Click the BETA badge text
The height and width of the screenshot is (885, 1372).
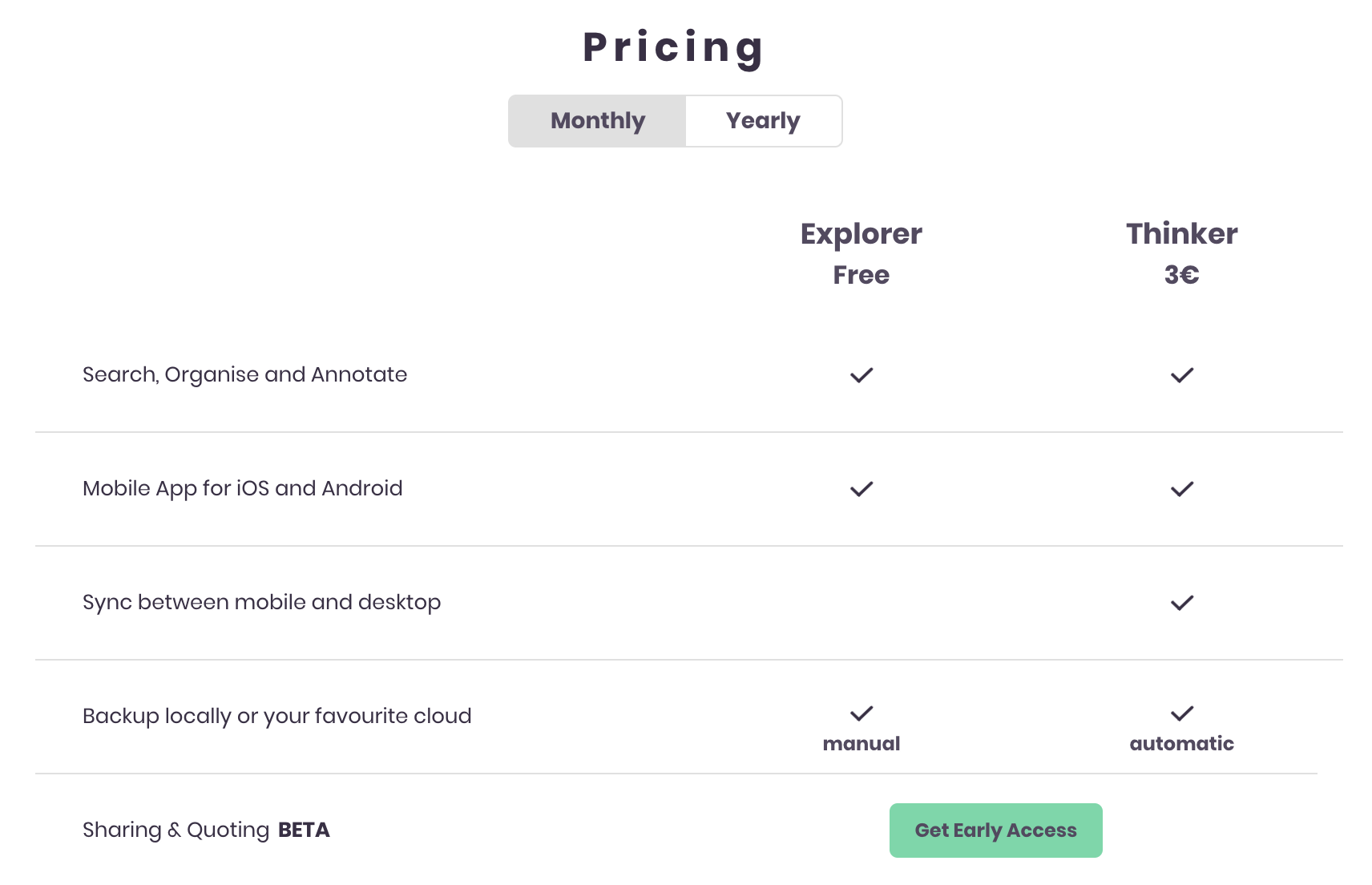point(304,830)
